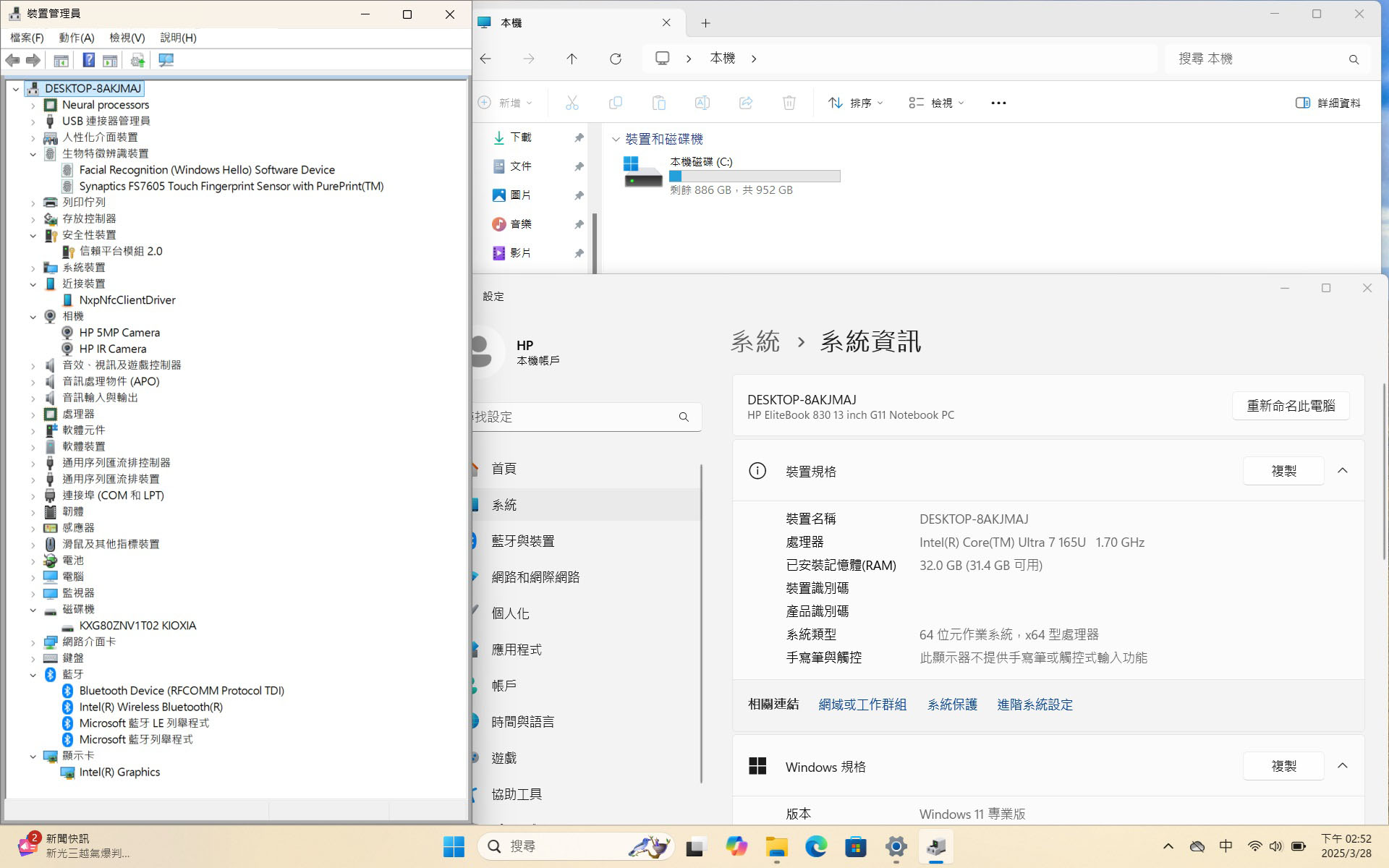1389x868 pixels.
Task: Click 本機磁碟 (C:) capacity bar
Action: coord(755,176)
